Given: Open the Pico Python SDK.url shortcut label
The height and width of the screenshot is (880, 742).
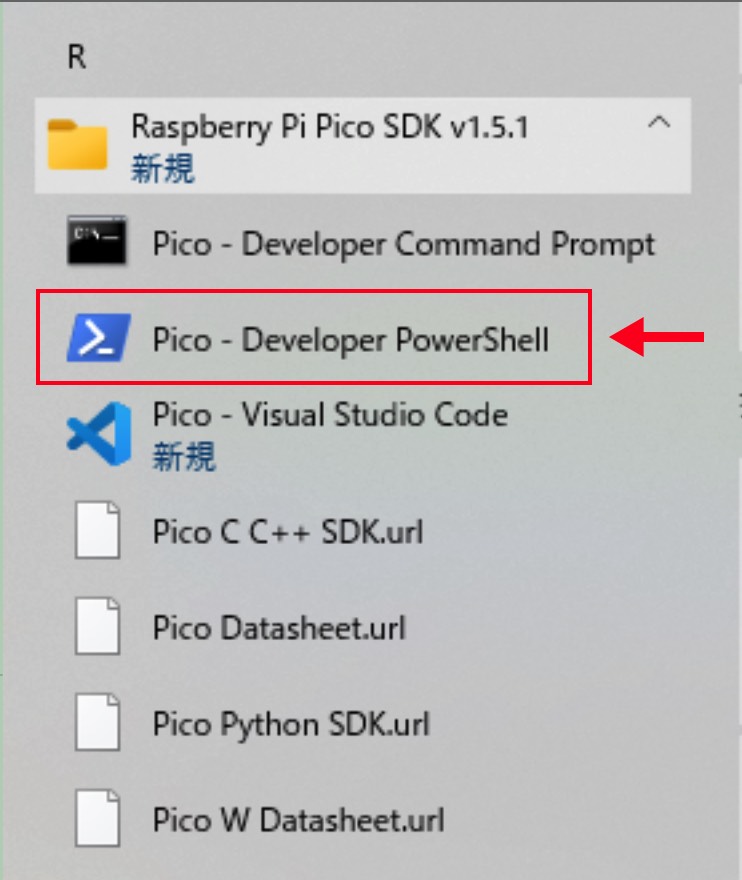Looking at the screenshot, I should tap(291, 724).
